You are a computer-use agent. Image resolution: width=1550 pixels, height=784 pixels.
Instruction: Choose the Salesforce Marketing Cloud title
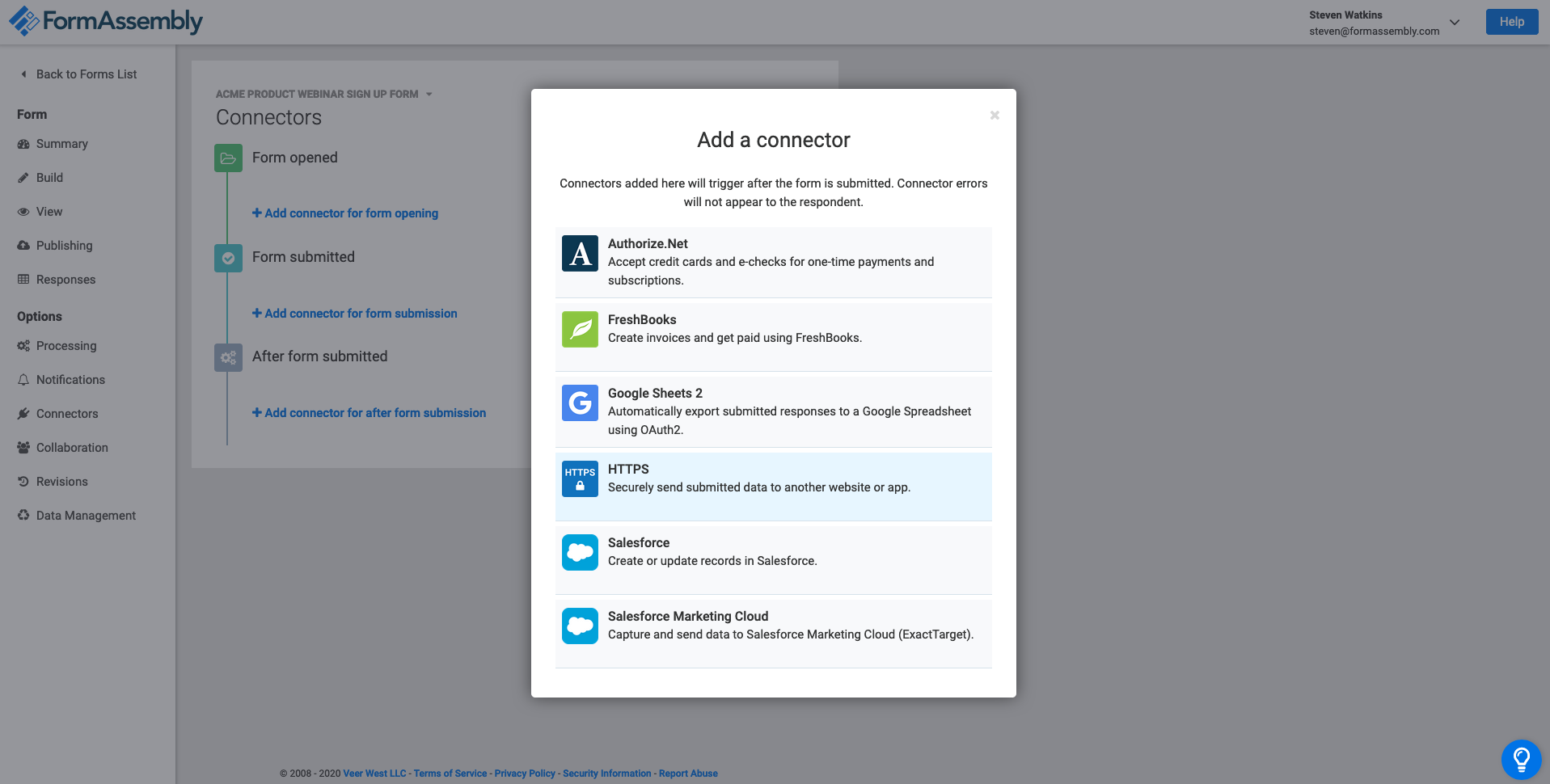[688, 617]
